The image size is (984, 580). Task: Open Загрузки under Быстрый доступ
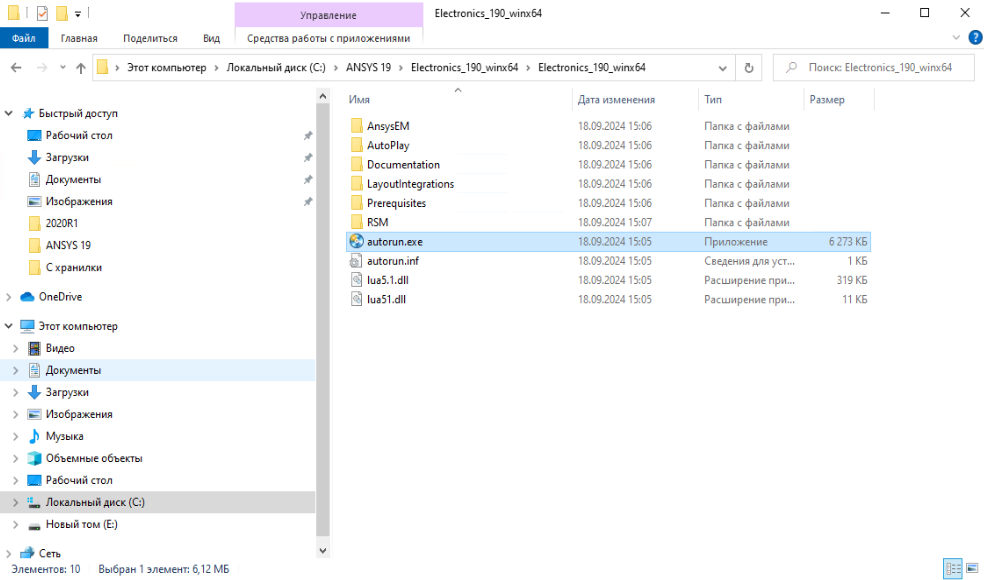(x=67, y=158)
